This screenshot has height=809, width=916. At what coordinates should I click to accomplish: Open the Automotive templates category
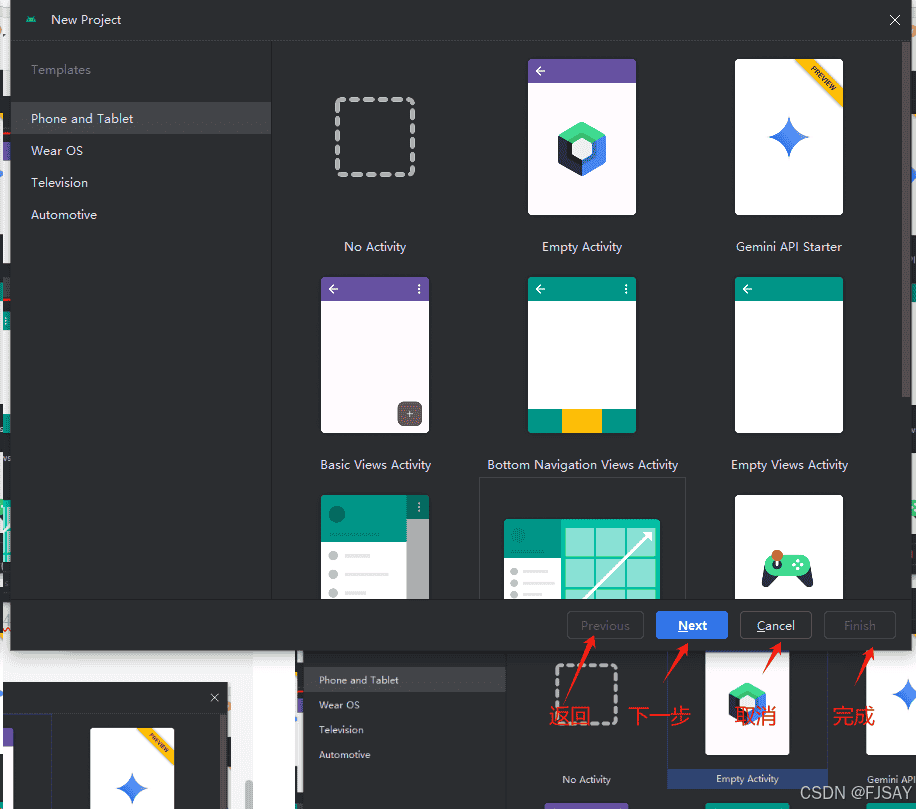click(x=64, y=214)
